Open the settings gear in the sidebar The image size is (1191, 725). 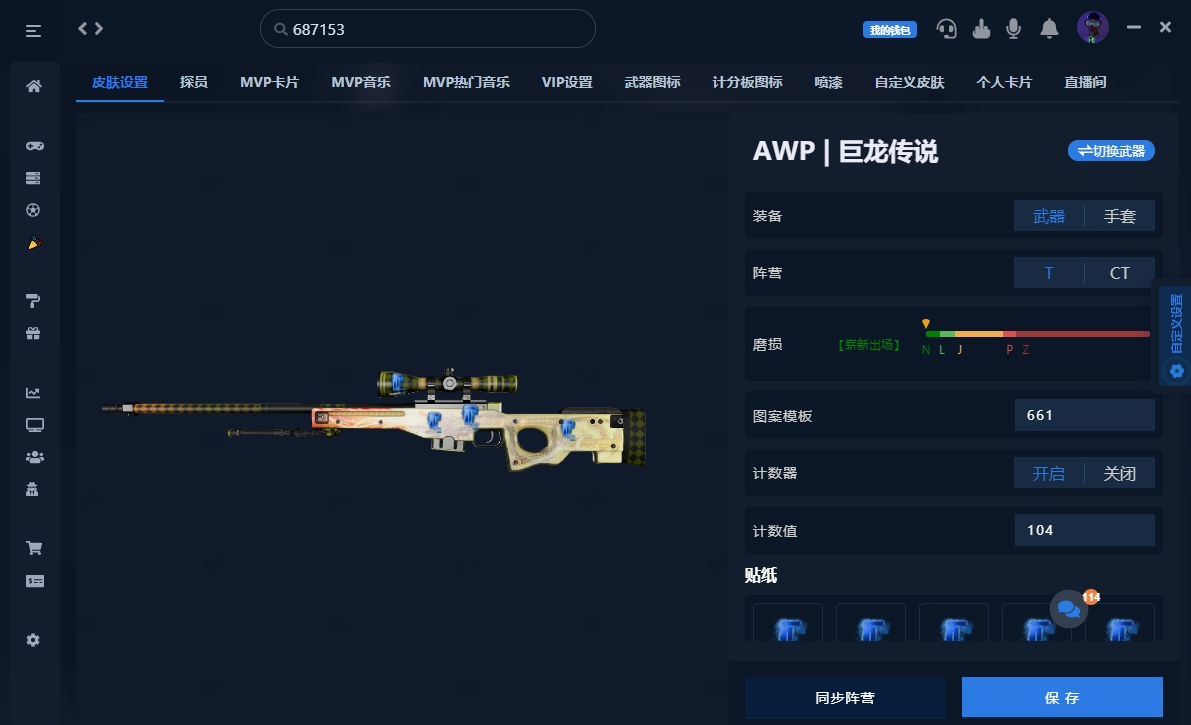(x=33, y=640)
